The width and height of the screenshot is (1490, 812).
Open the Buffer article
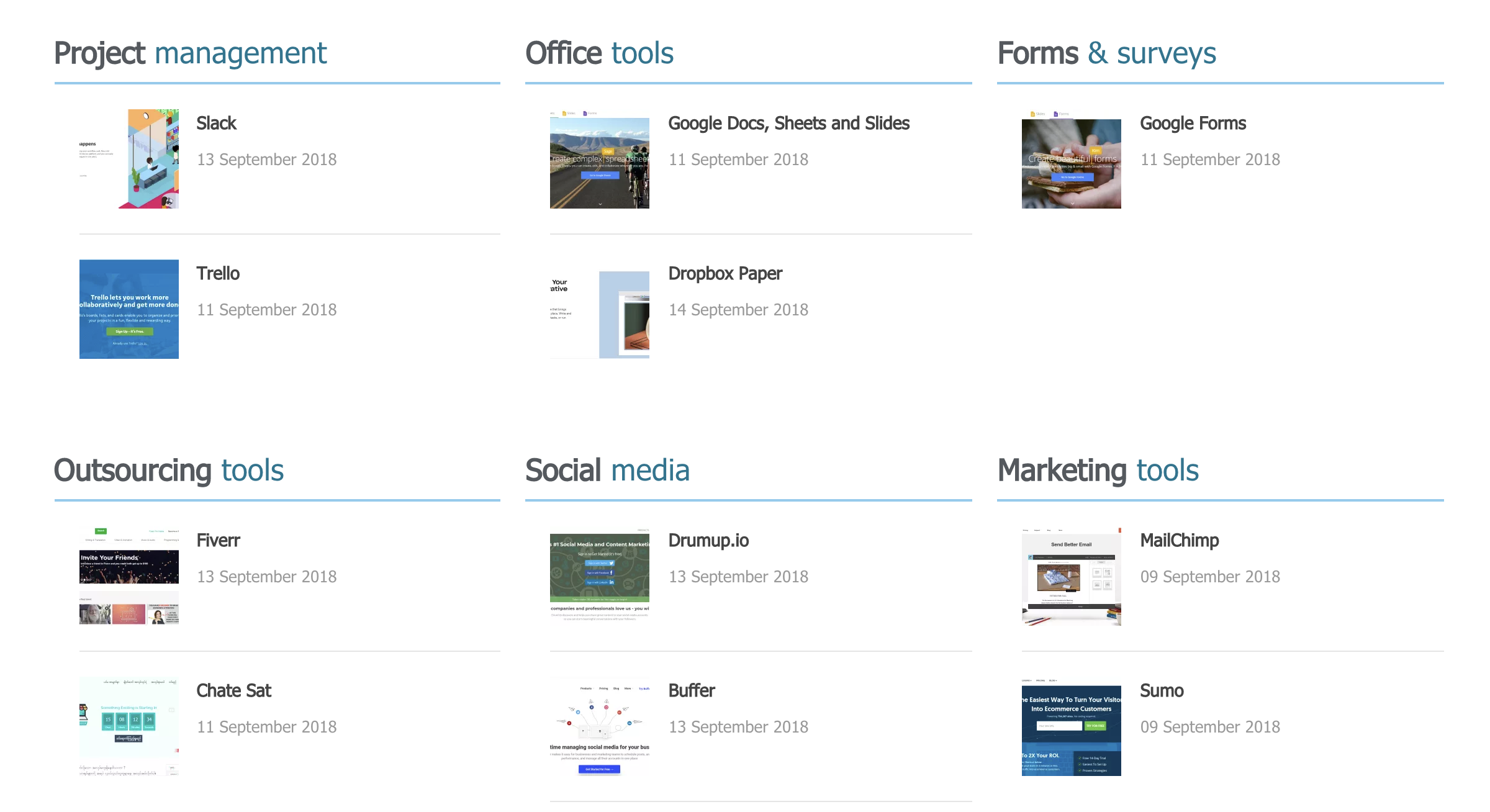click(692, 690)
